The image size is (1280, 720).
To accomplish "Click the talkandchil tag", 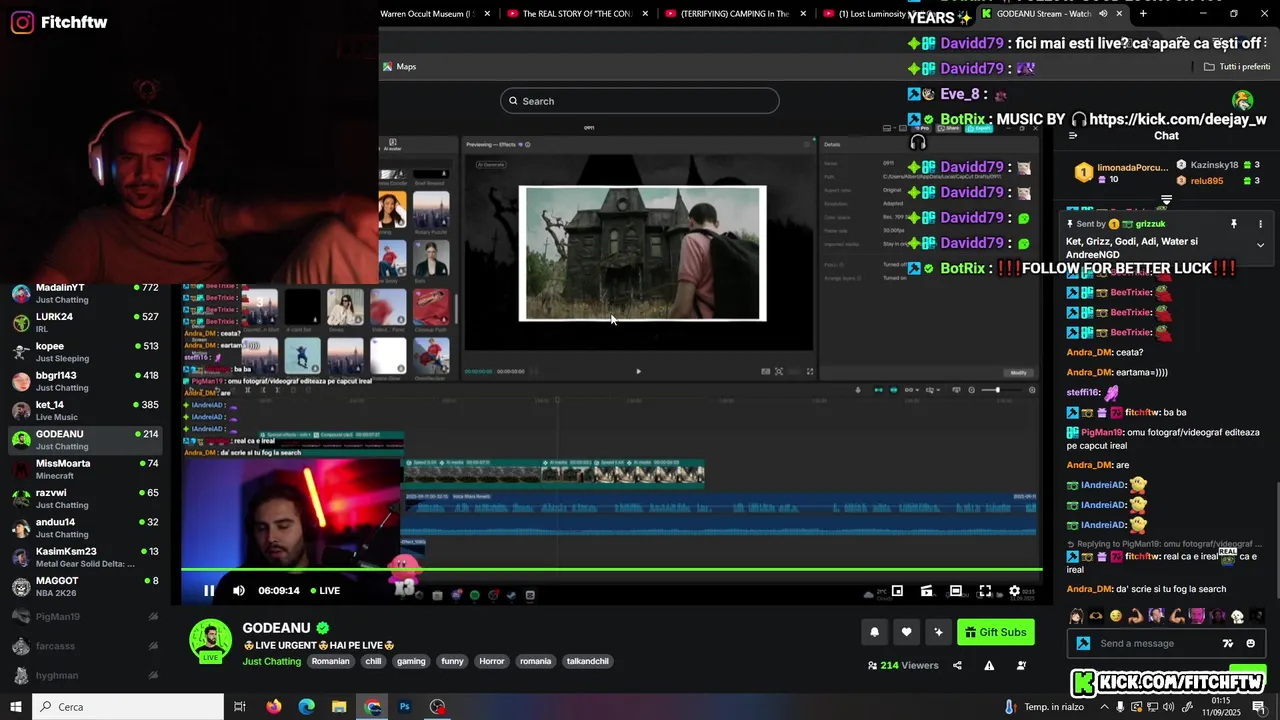I will [x=588, y=661].
